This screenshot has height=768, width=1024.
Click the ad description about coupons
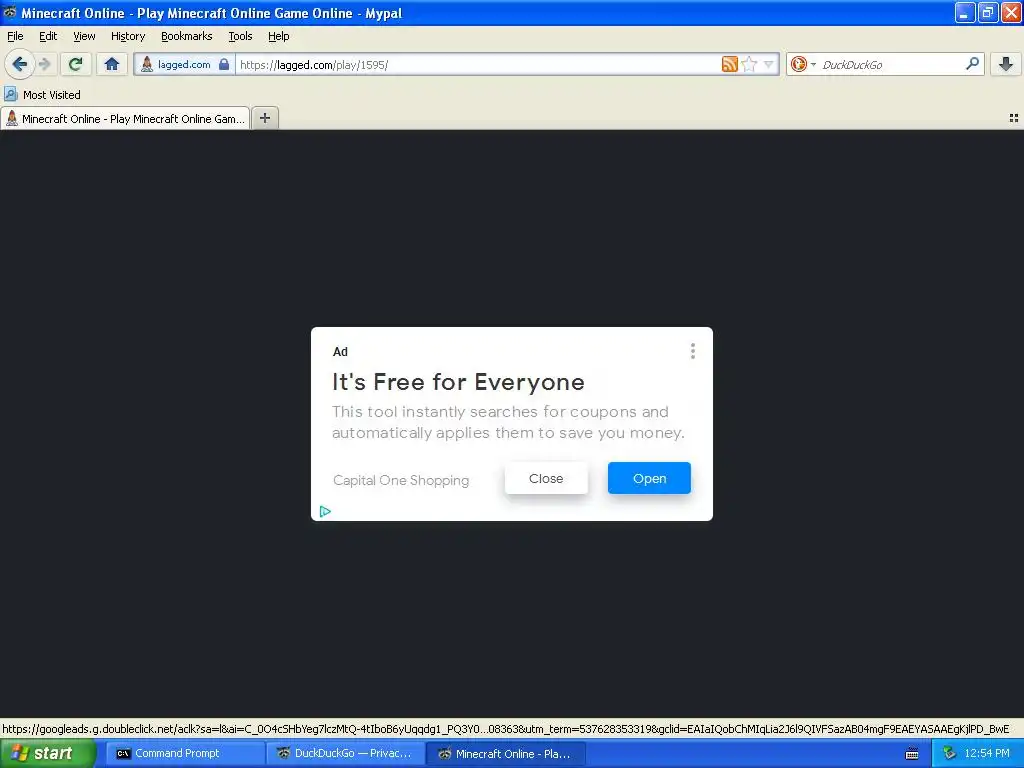point(508,423)
